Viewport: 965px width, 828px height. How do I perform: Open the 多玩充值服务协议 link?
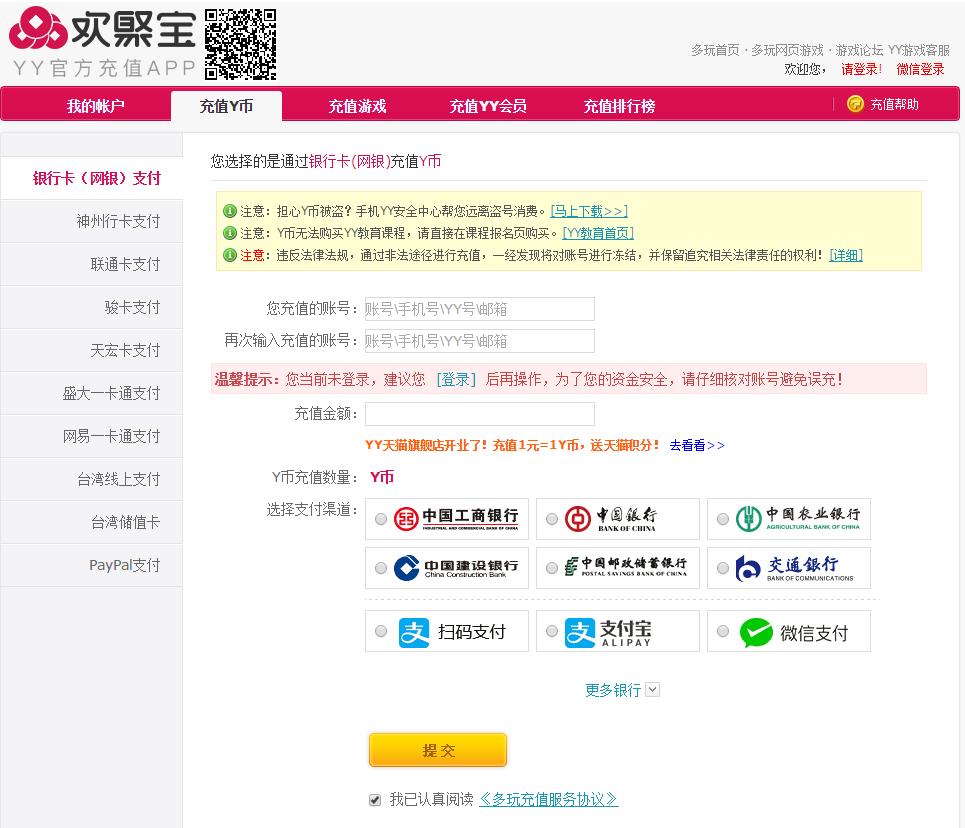[x=548, y=800]
